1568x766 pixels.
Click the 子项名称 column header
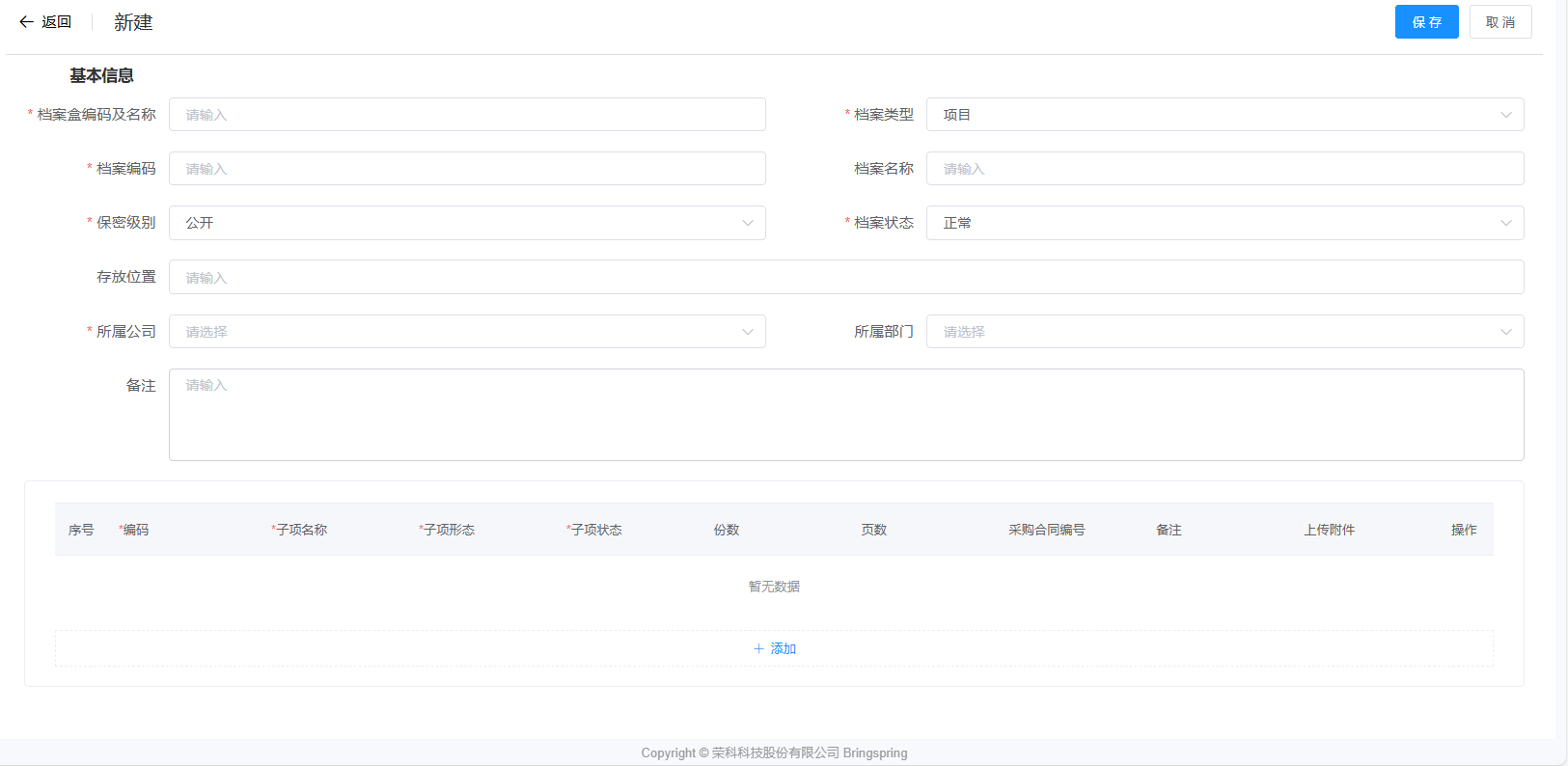tap(301, 530)
